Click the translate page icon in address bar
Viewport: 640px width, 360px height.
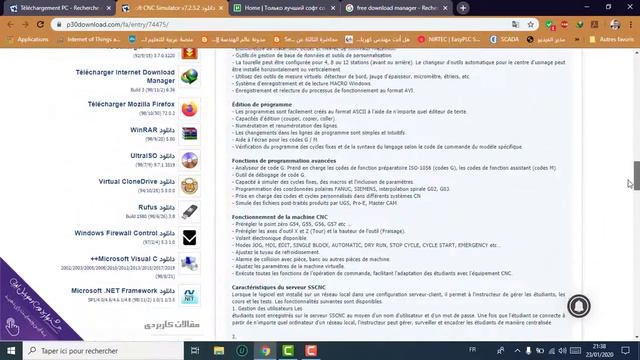[x=516, y=24]
